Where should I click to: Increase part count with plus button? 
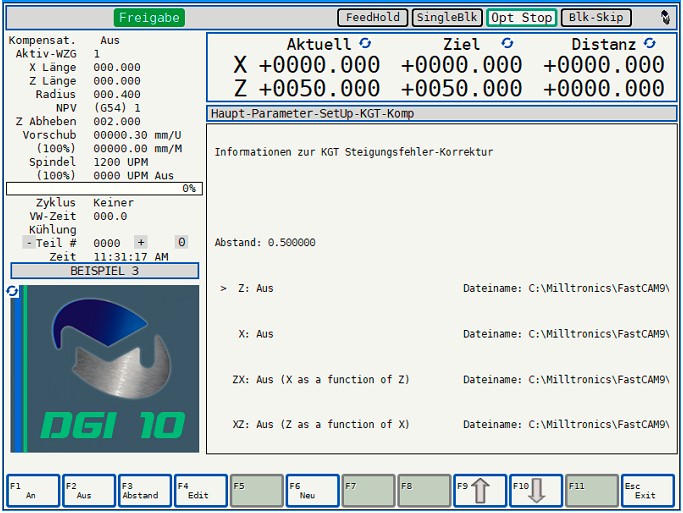point(141,242)
